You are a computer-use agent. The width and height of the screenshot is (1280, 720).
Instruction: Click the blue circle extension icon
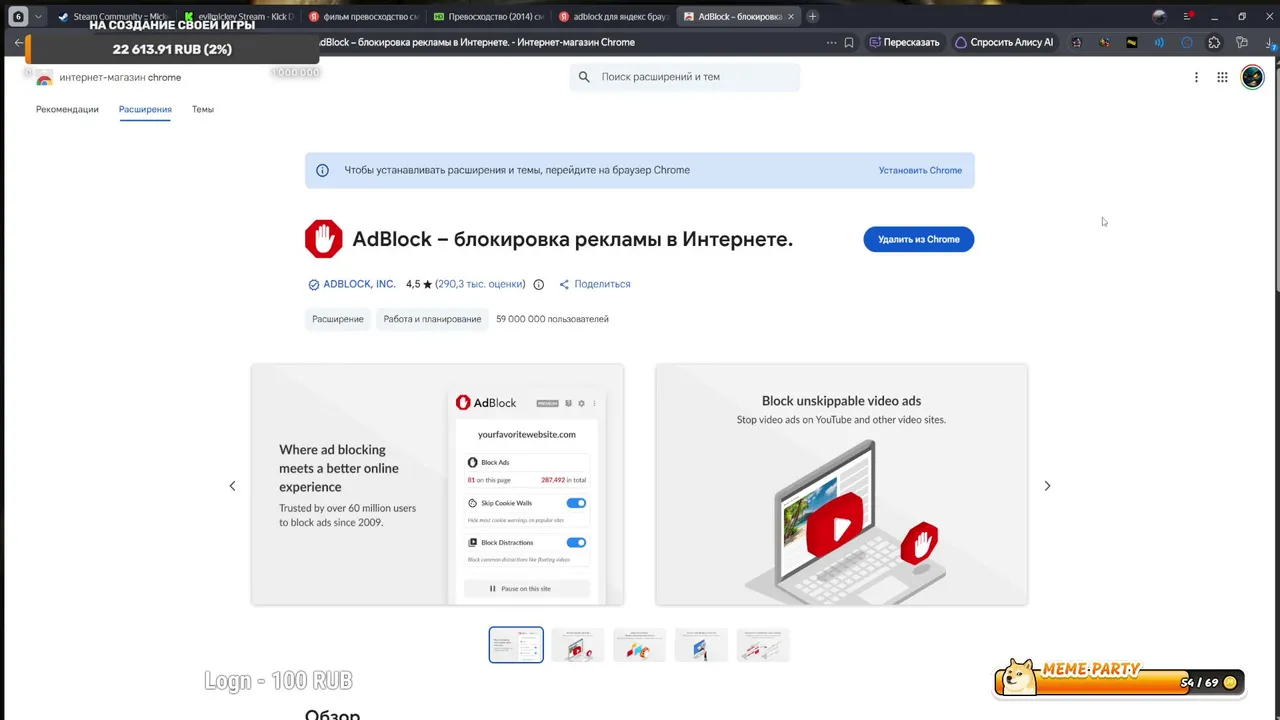pyautogui.click(x=1187, y=43)
